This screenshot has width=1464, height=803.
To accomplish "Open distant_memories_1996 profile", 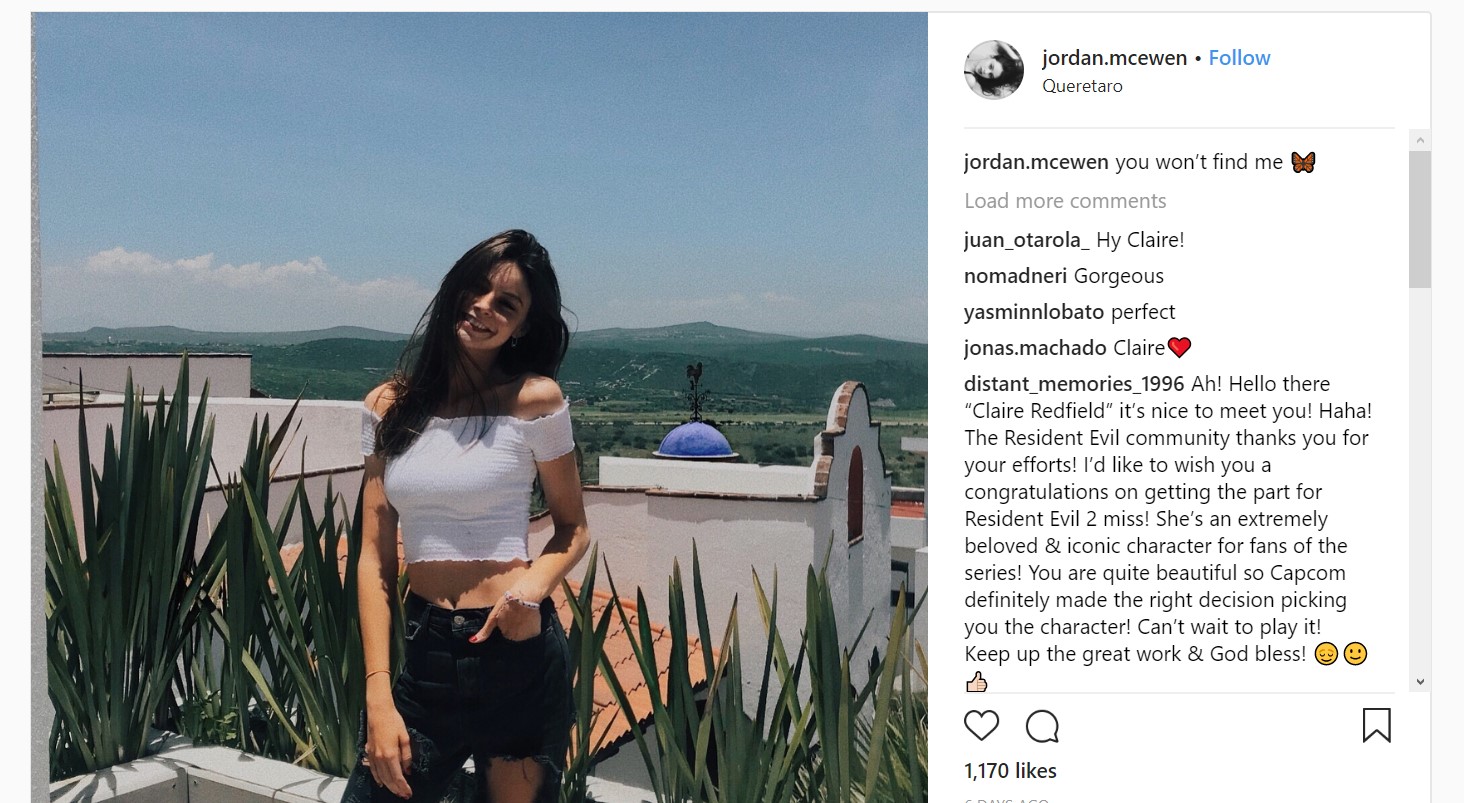I will pos(1074,384).
